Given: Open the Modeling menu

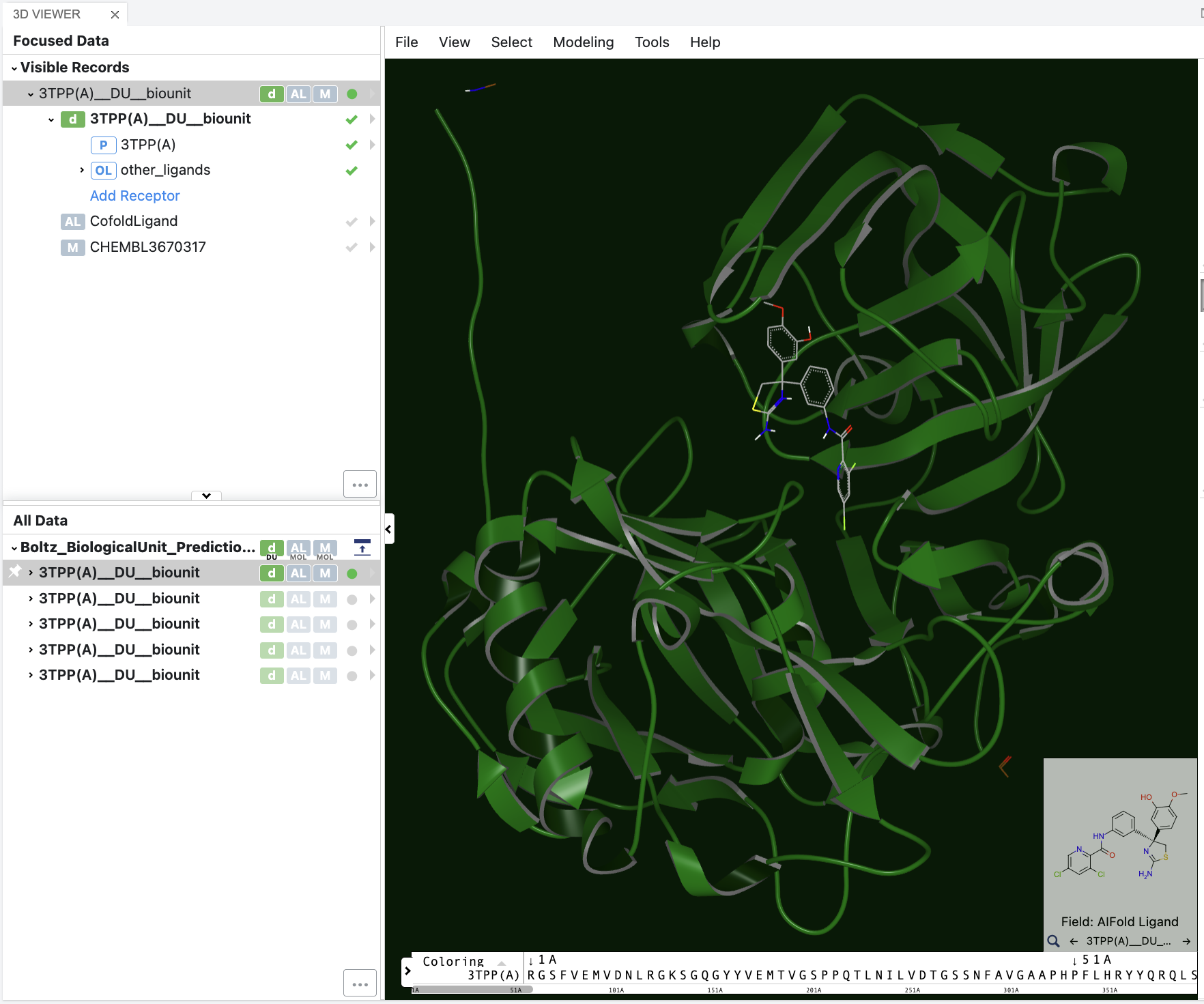Looking at the screenshot, I should click(x=583, y=42).
